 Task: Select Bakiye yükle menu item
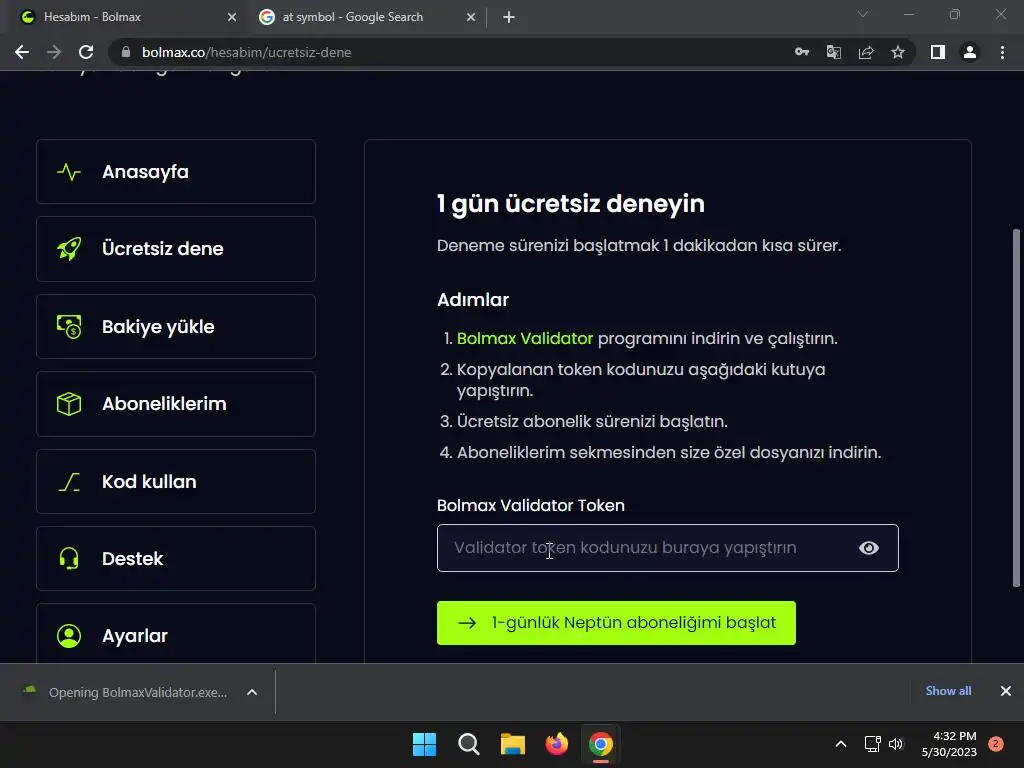click(x=176, y=327)
